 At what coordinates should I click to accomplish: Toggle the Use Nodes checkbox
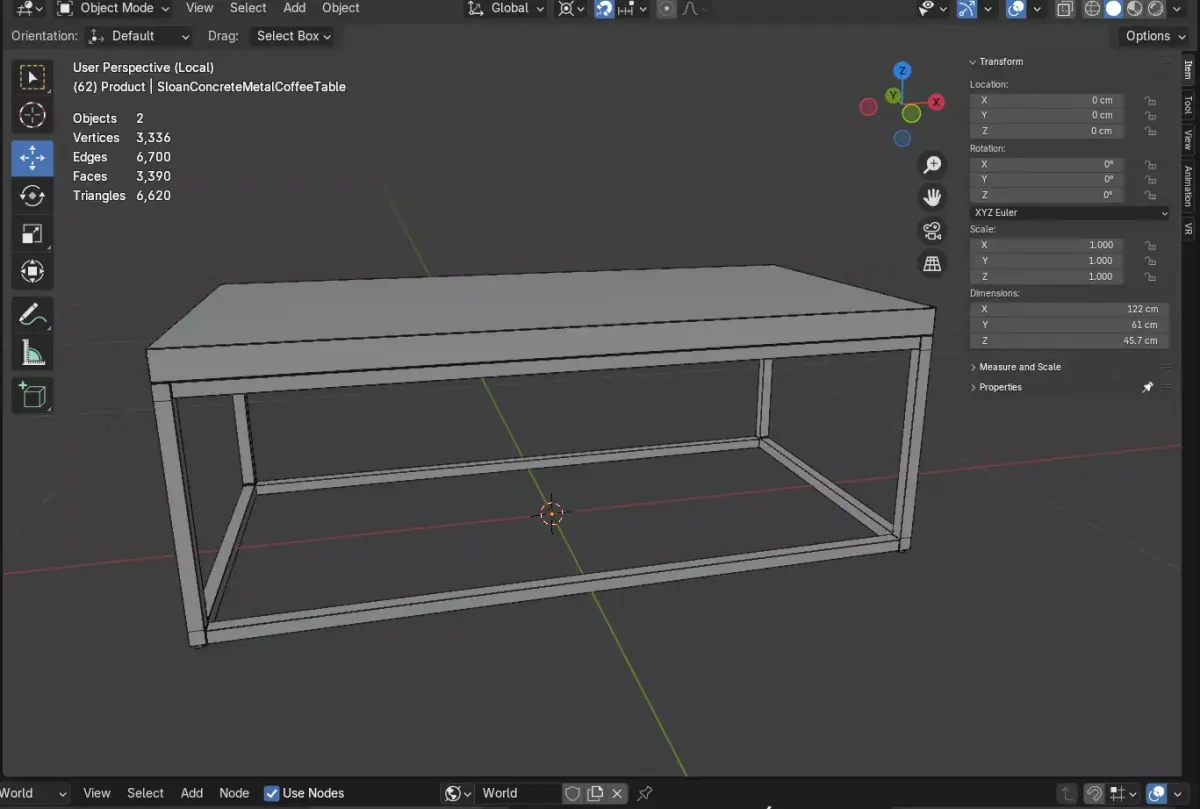coord(272,793)
